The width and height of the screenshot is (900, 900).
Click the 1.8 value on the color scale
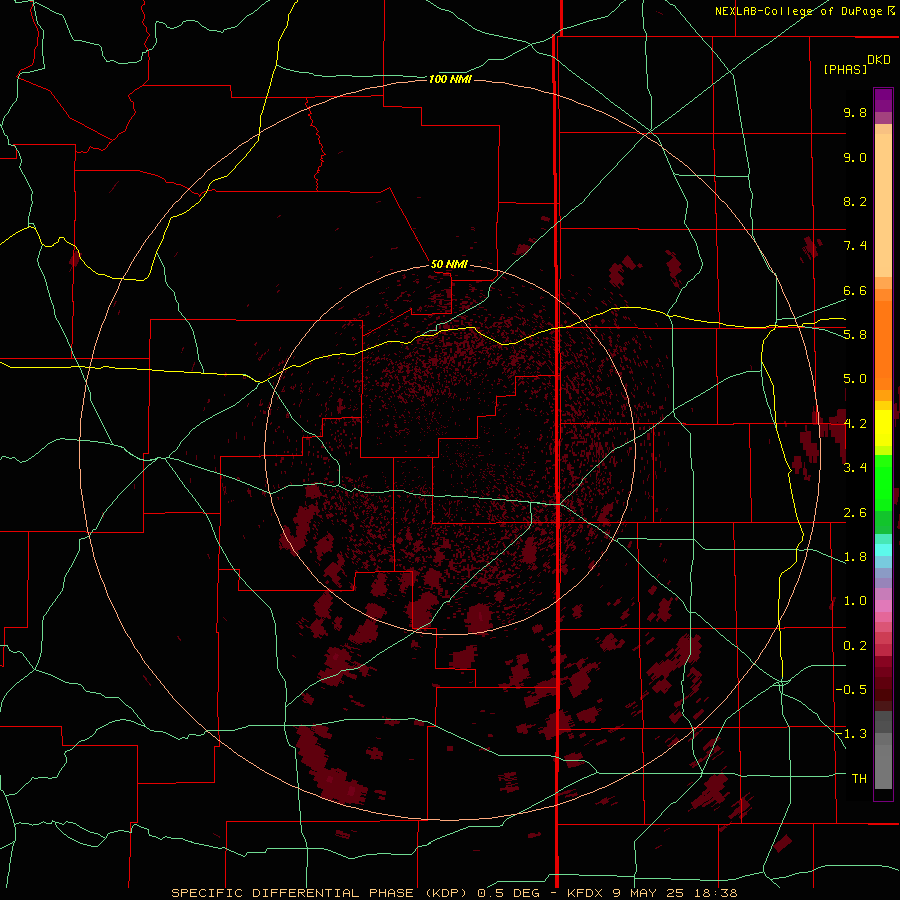coord(855,556)
